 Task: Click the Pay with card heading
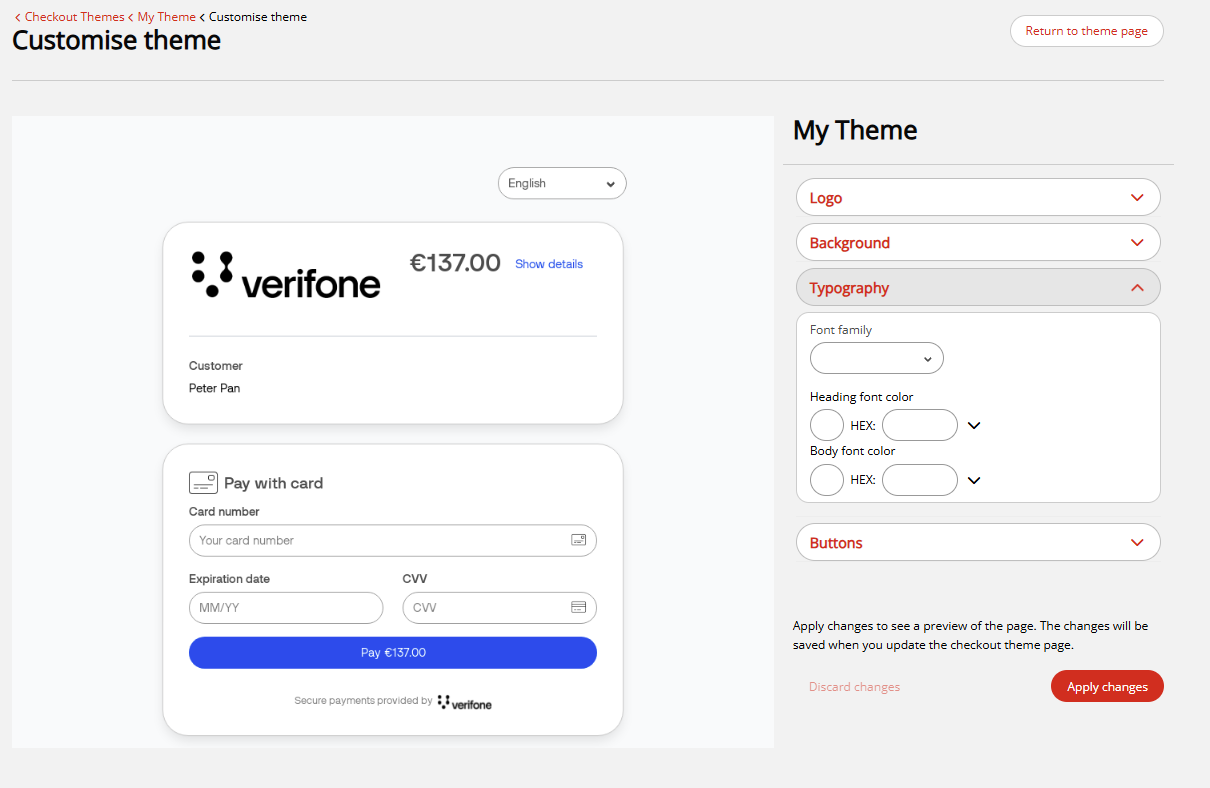(x=273, y=483)
